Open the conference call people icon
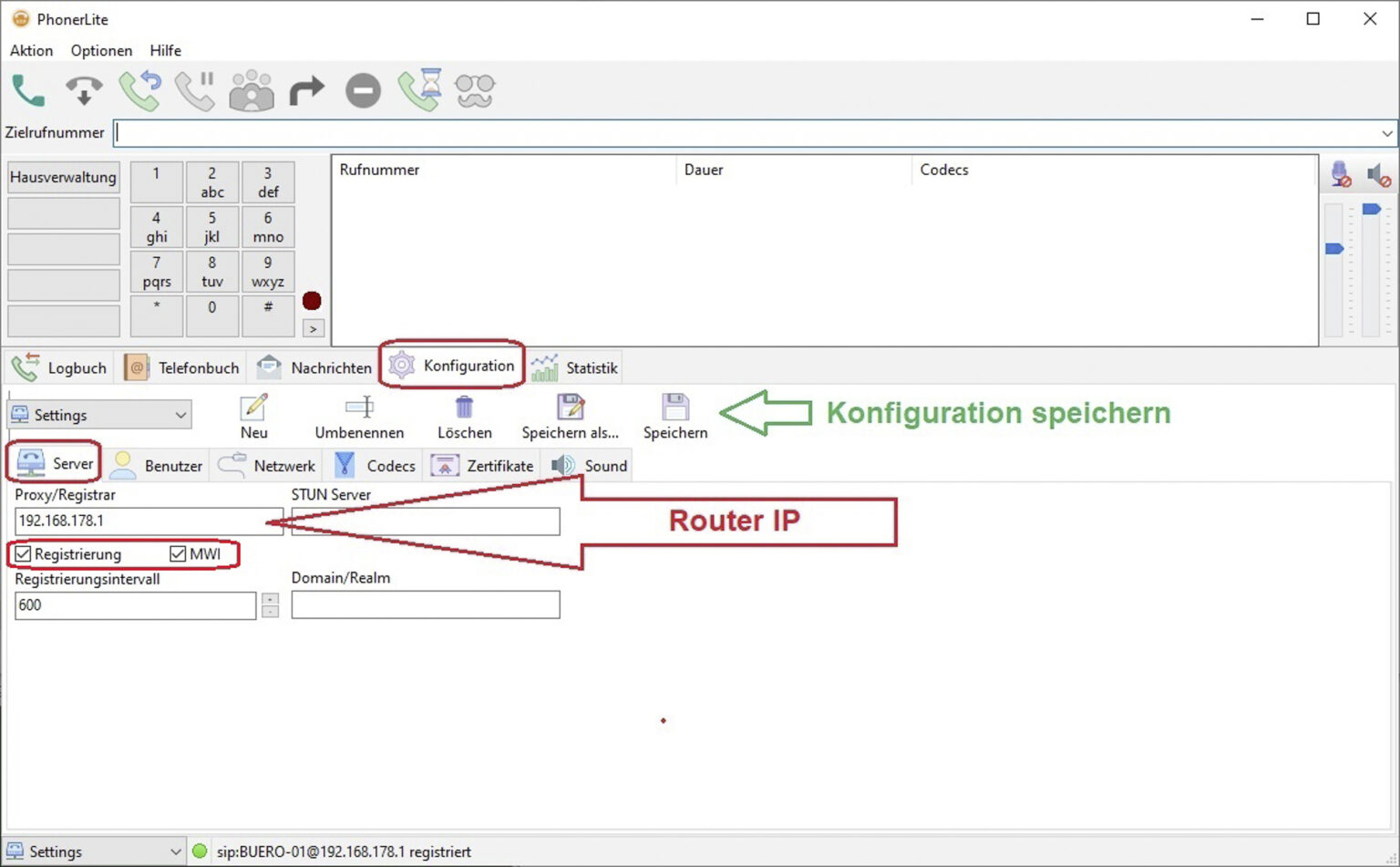 [x=252, y=90]
